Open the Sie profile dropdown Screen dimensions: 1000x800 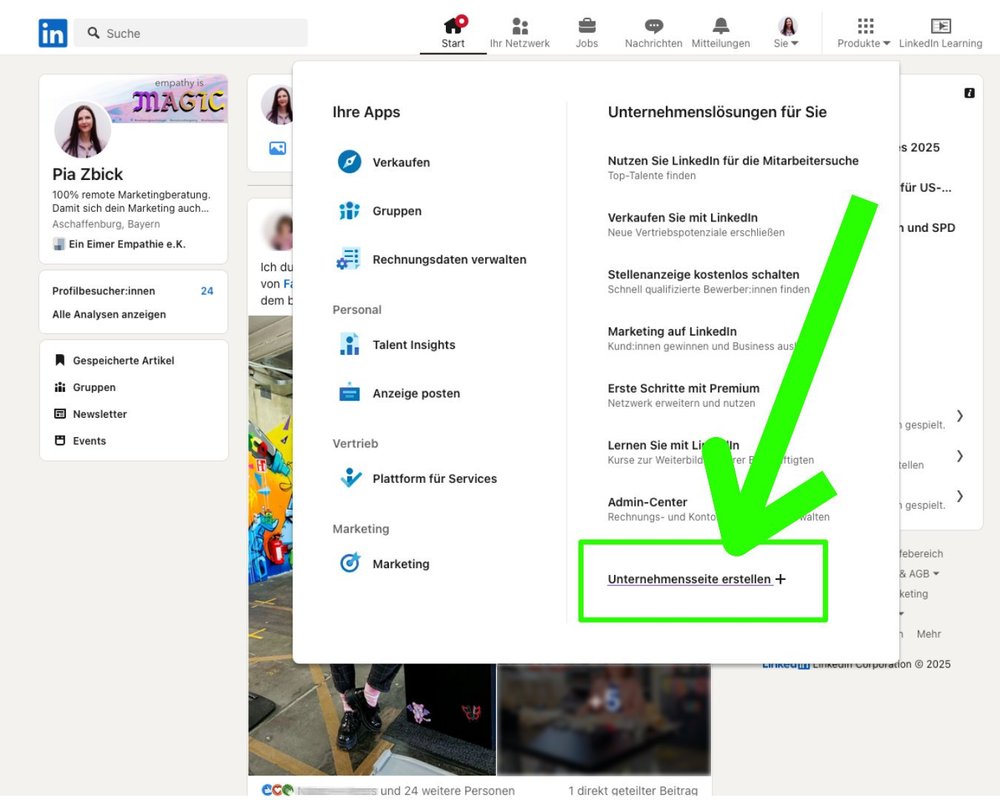point(786,33)
